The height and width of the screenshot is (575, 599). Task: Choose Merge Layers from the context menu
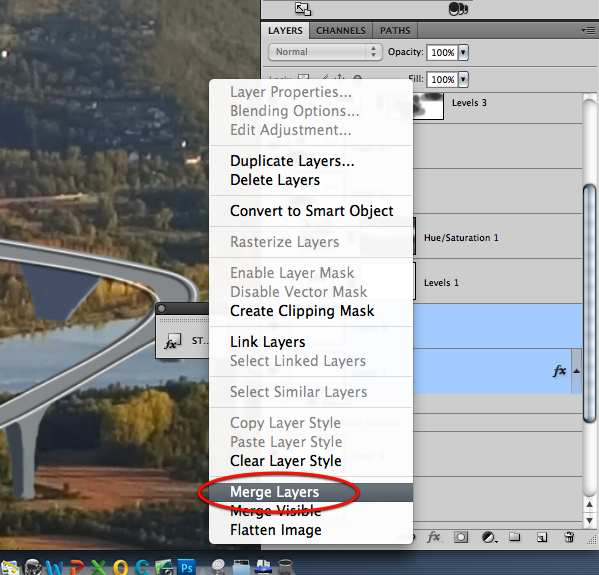311,492
